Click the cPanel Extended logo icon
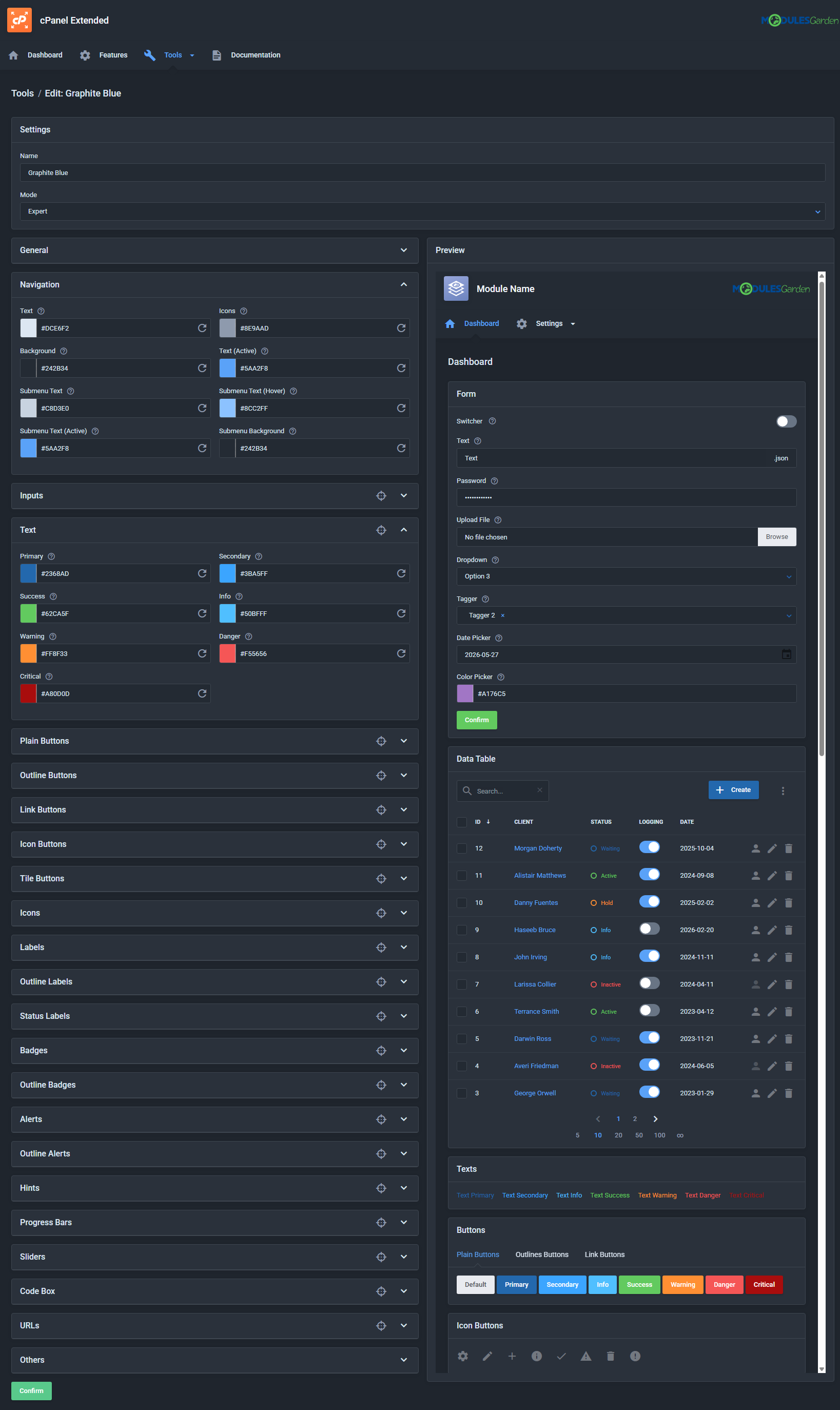This screenshot has height=1410, width=840. point(19,21)
